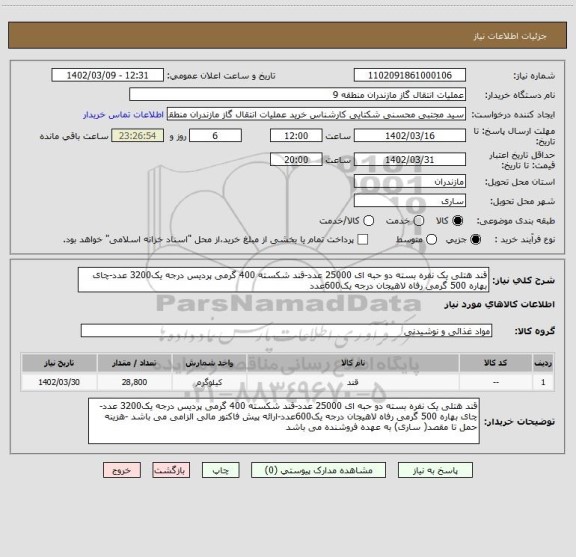Screen dimensions: 576x557
Task: Click the announcement date field 1402/03/09 - 12:31
Action: pos(107,75)
